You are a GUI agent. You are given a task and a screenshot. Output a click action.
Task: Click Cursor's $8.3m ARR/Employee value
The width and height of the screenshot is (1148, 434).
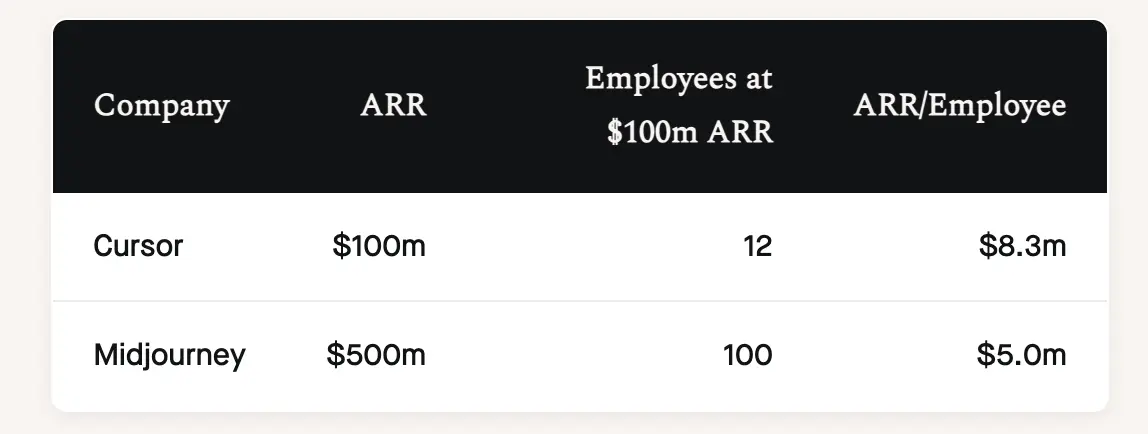point(1022,246)
